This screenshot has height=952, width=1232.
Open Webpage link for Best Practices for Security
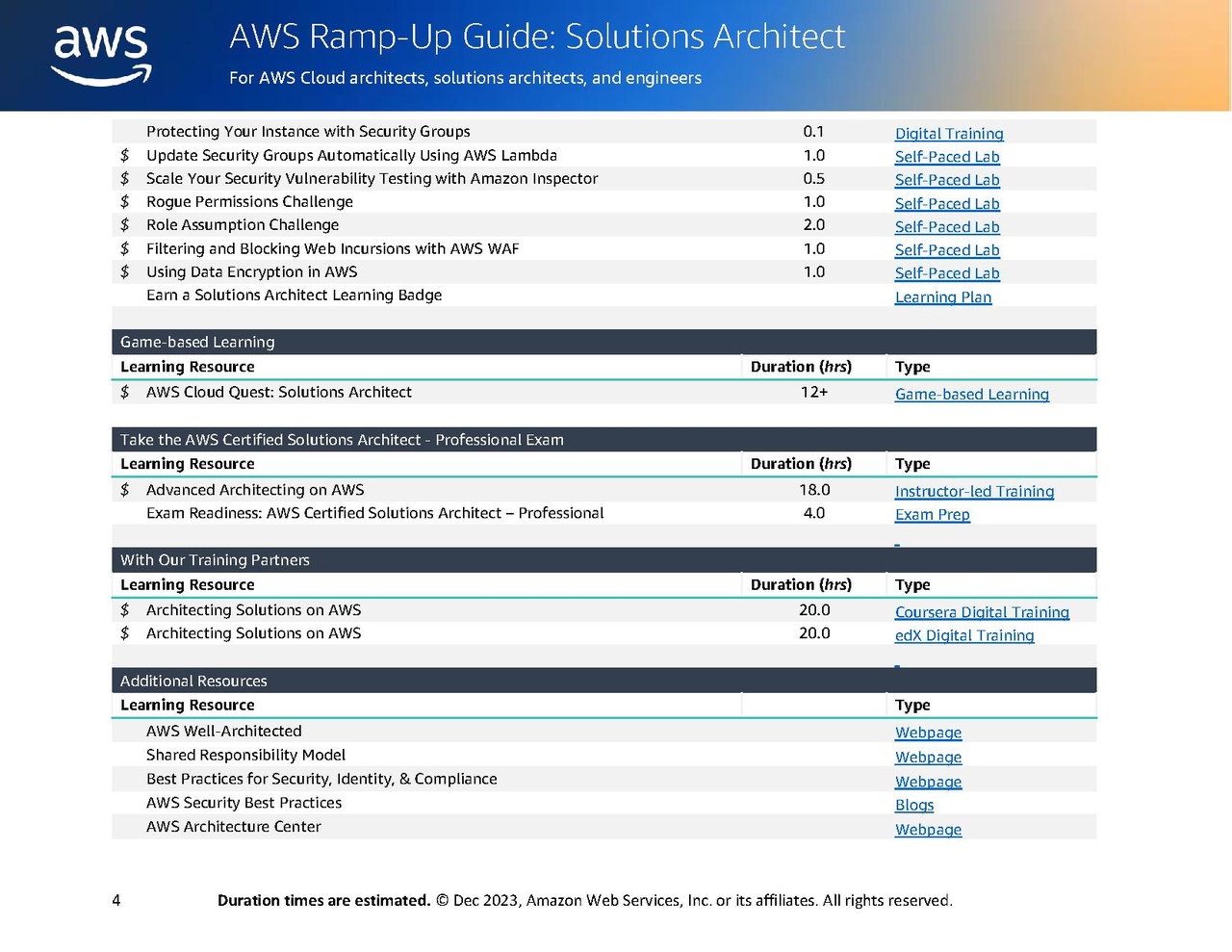[x=928, y=783]
